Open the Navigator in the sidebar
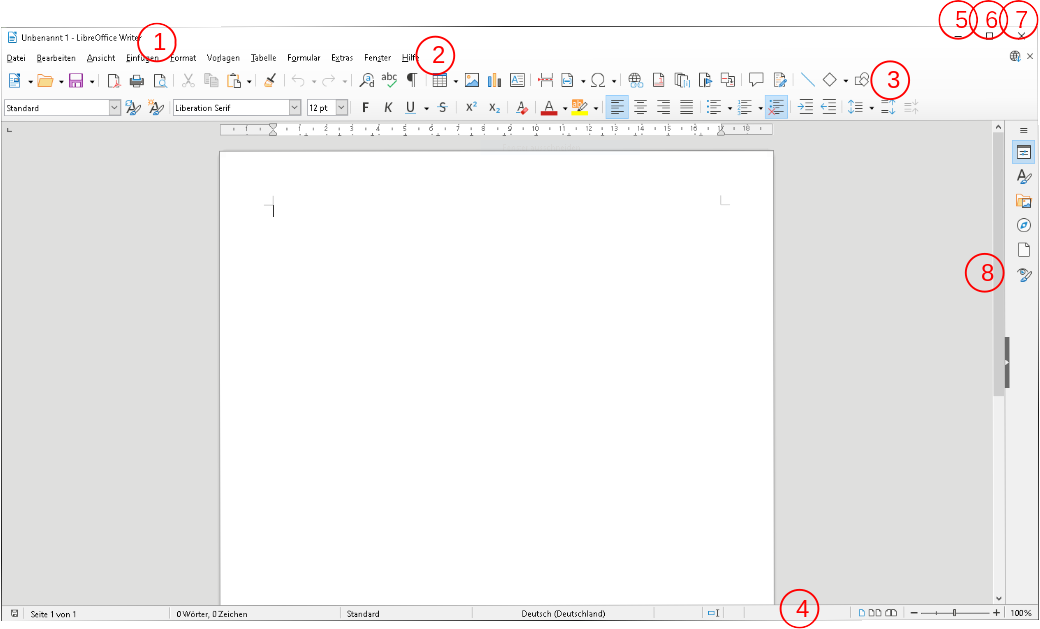The height and width of the screenshot is (629, 1040). [x=1023, y=225]
